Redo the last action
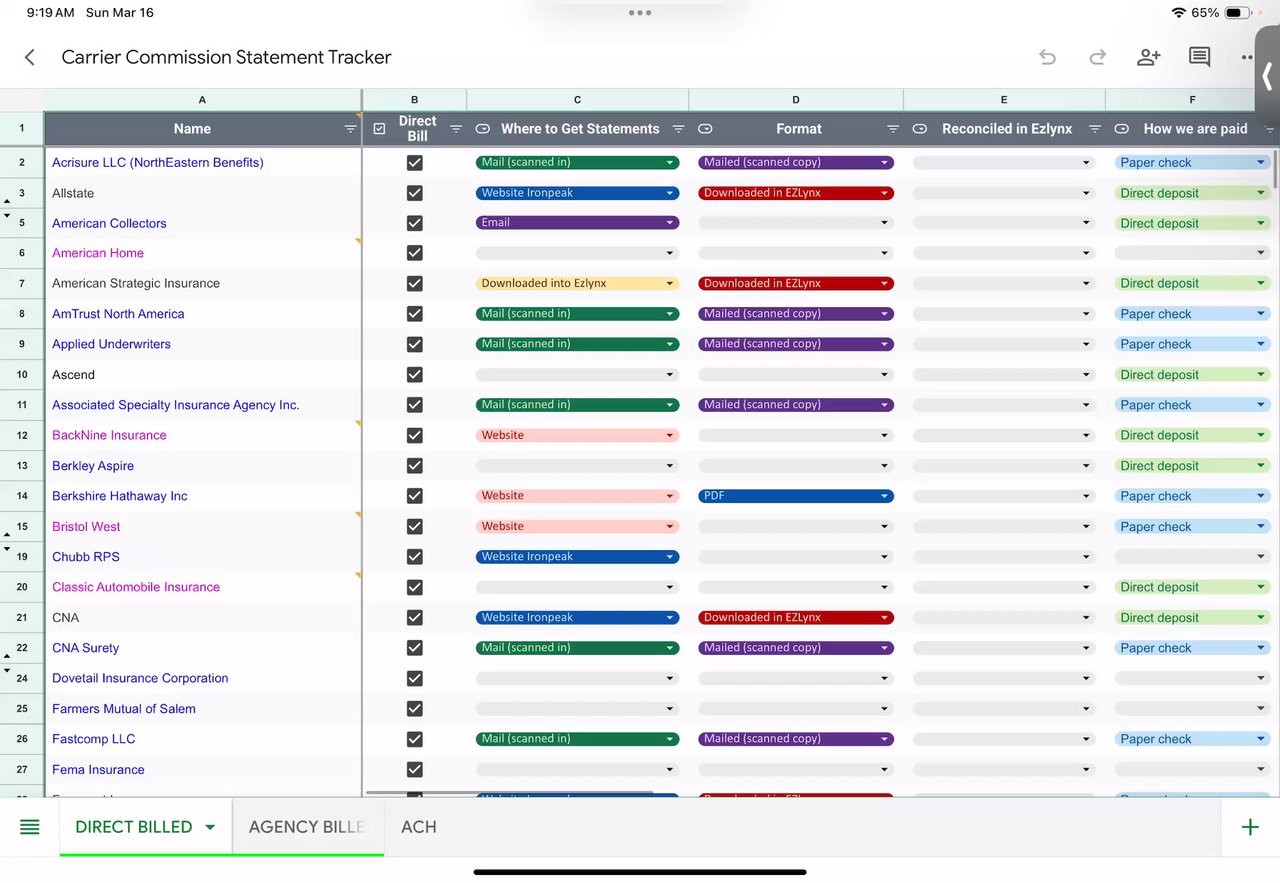This screenshot has width=1280, height=883. [x=1097, y=57]
